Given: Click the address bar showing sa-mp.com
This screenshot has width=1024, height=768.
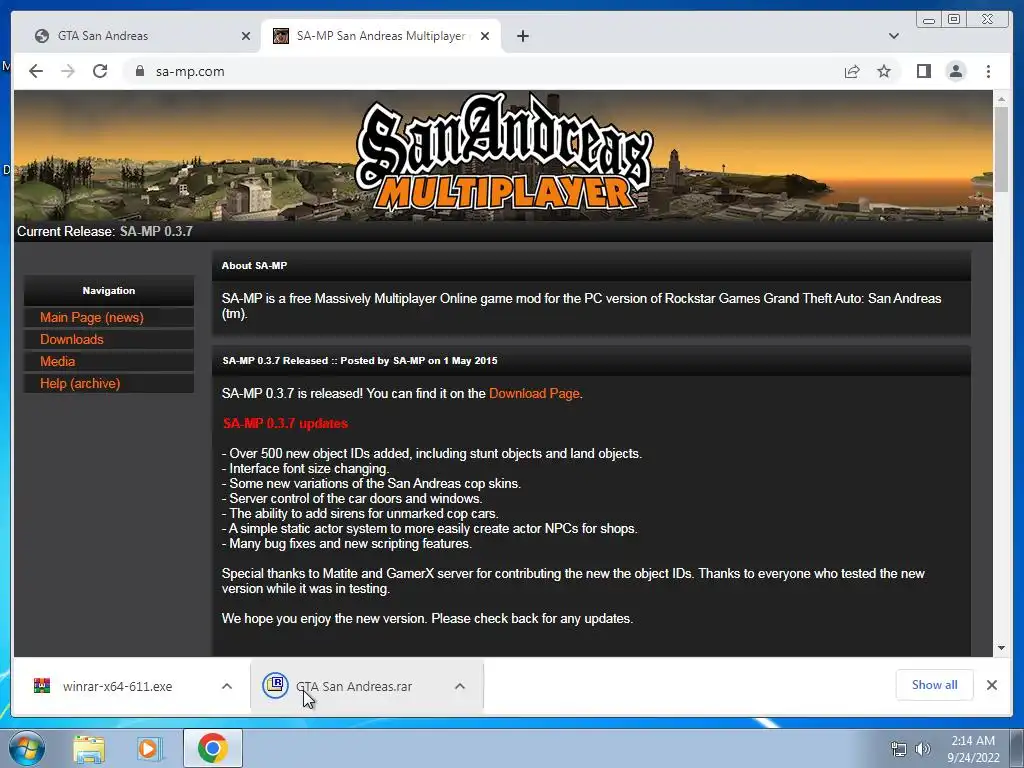Looking at the screenshot, I should (x=483, y=71).
